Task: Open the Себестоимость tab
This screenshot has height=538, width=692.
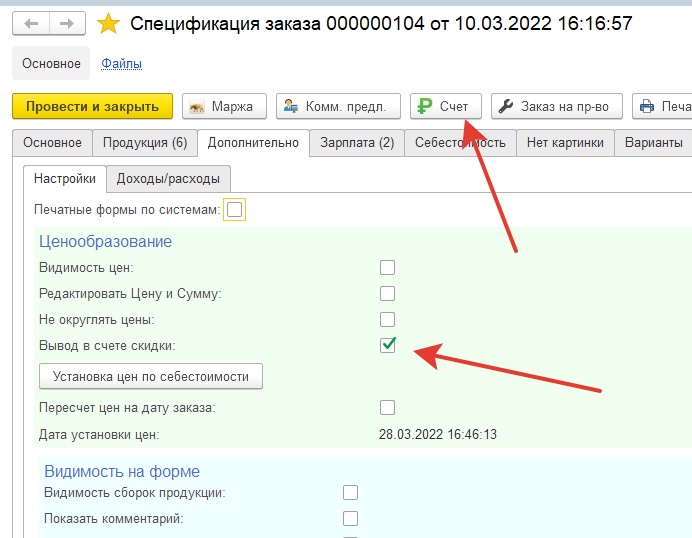Action: [x=460, y=143]
